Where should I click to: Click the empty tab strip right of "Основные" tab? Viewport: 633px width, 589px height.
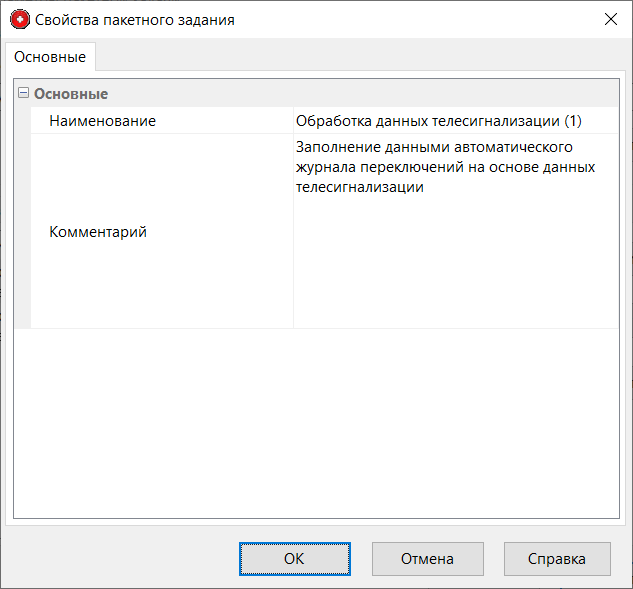click(360, 56)
